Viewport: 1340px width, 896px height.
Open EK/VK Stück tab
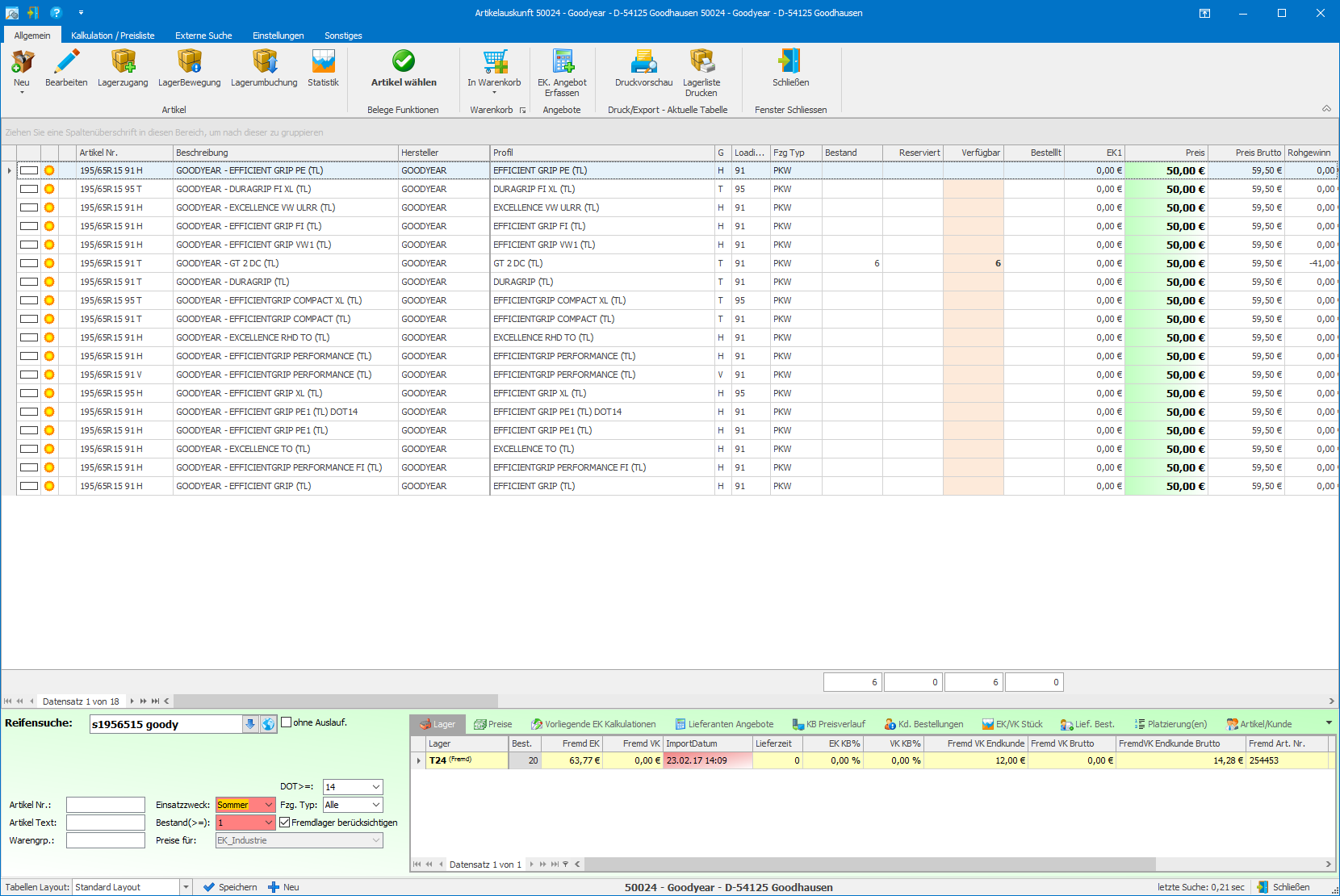pyautogui.click(x=1012, y=724)
